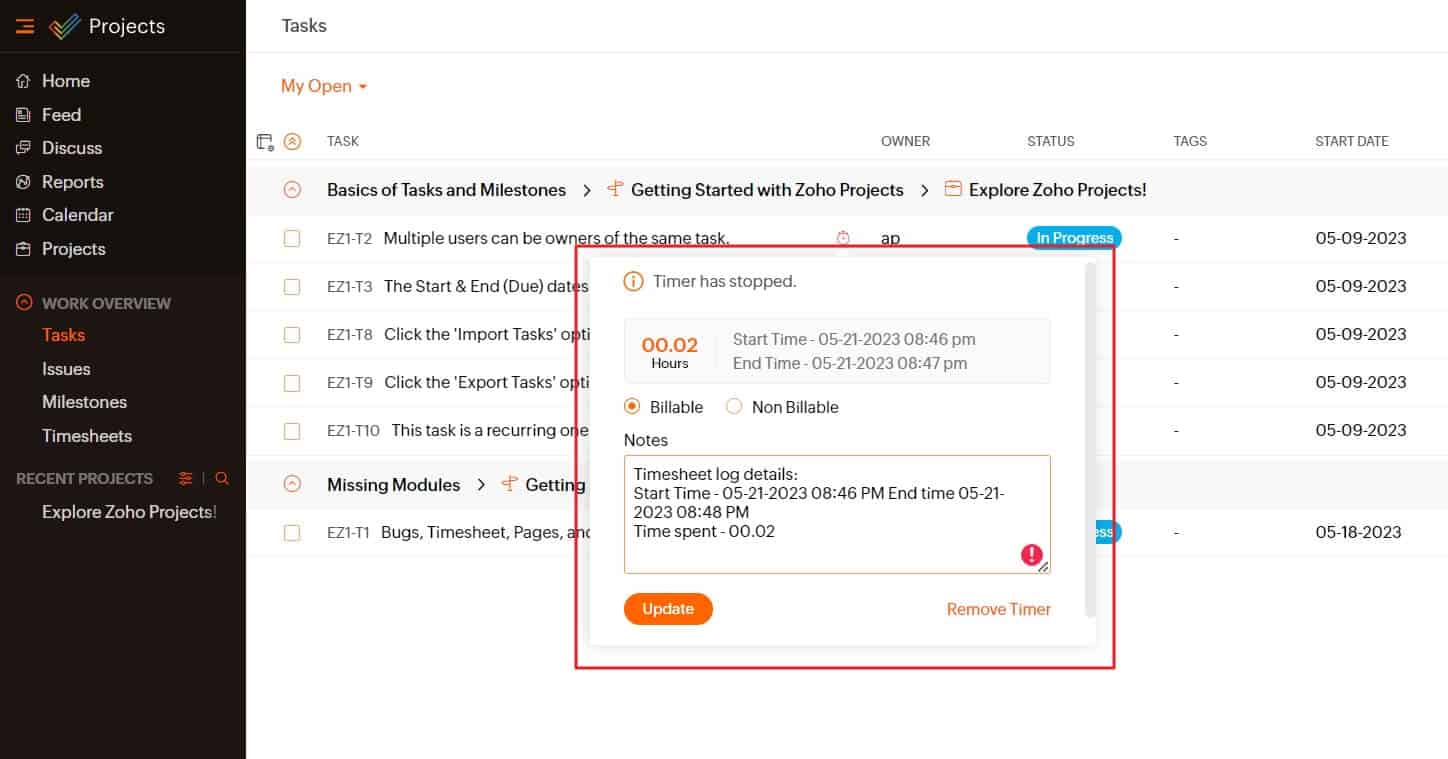Collapse Basics of Tasks and Milestones group
1448x759 pixels.
click(x=292, y=189)
